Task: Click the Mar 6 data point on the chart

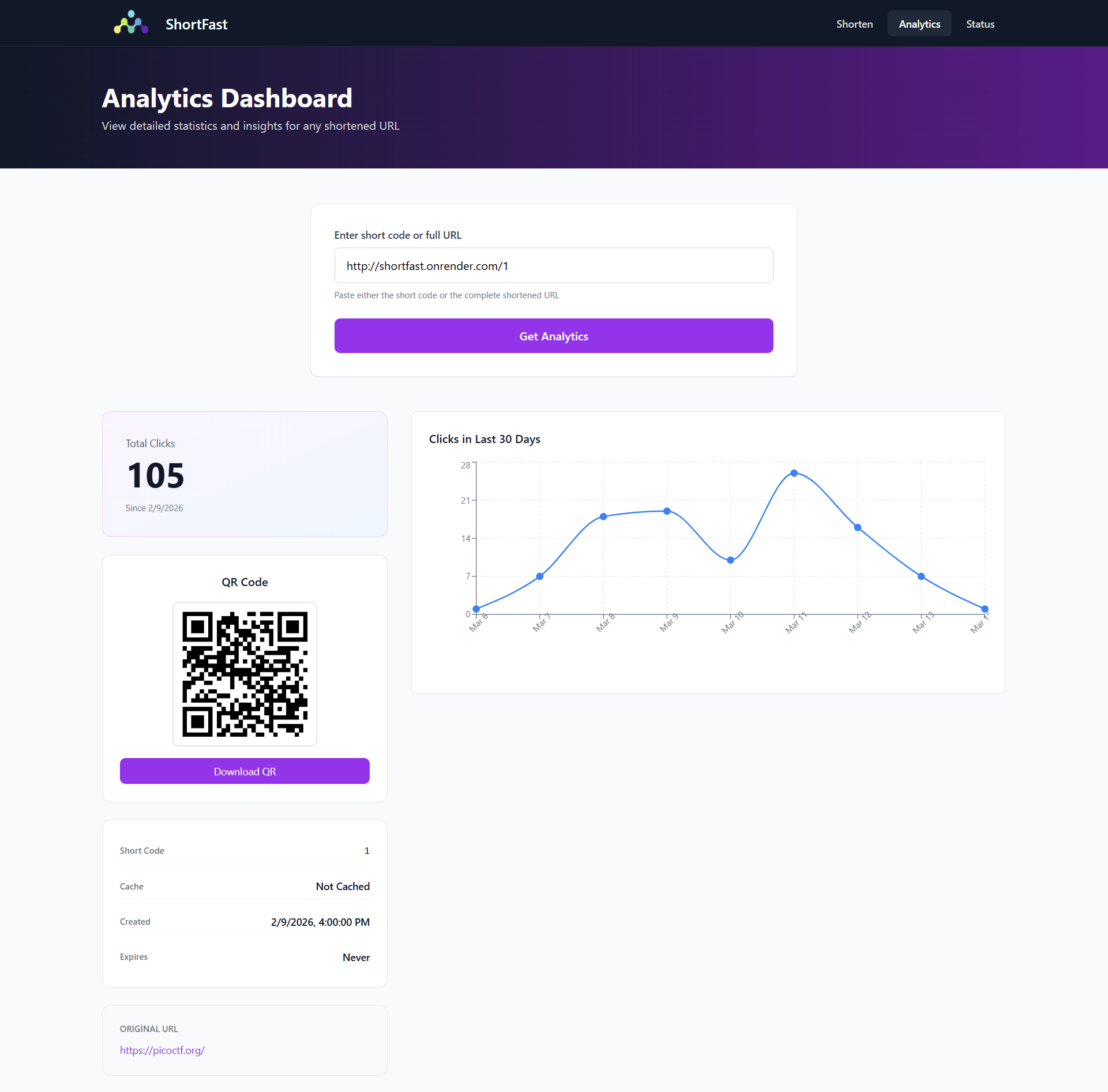Action: click(476, 609)
